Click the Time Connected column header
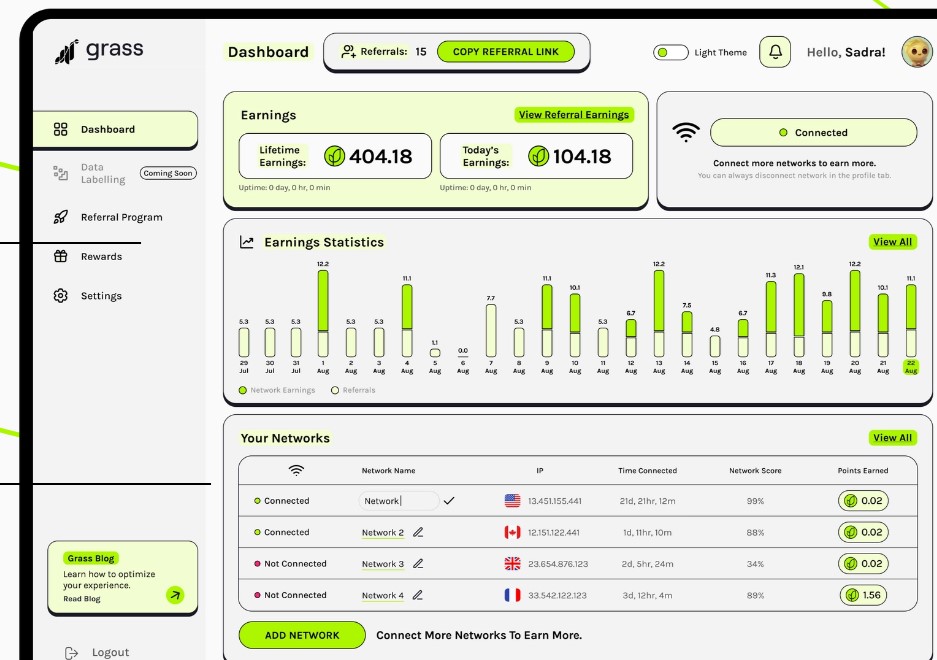Screen dimensions: 937x660 [647, 470]
